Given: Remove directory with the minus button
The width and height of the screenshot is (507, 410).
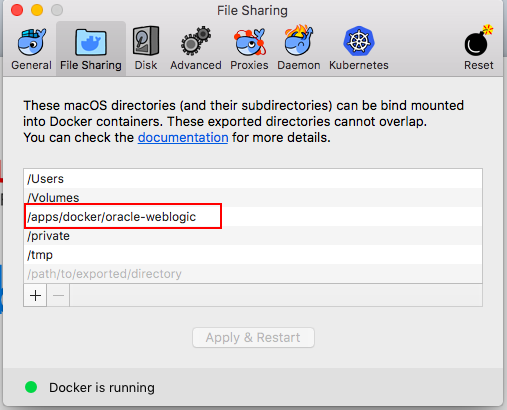Looking at the screenshot, I should tap(58, 295).
